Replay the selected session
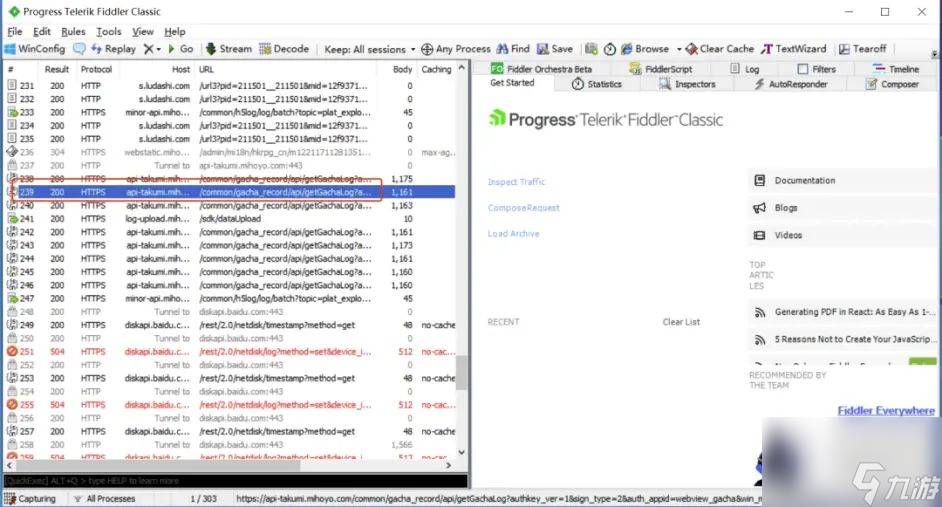 [x=113, y=49]
